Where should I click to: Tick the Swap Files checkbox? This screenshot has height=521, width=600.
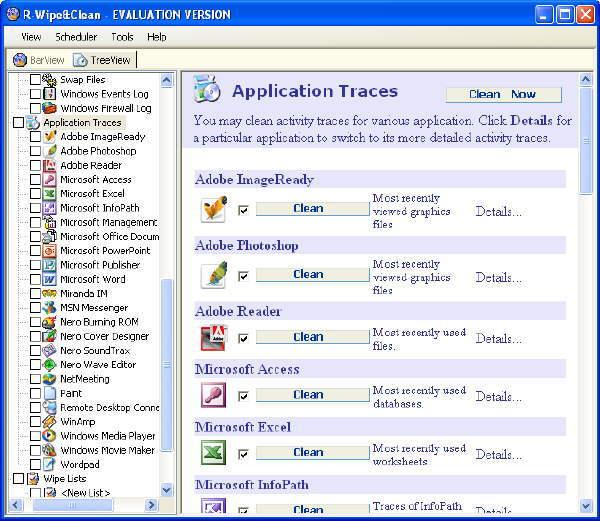click(35, 80)
